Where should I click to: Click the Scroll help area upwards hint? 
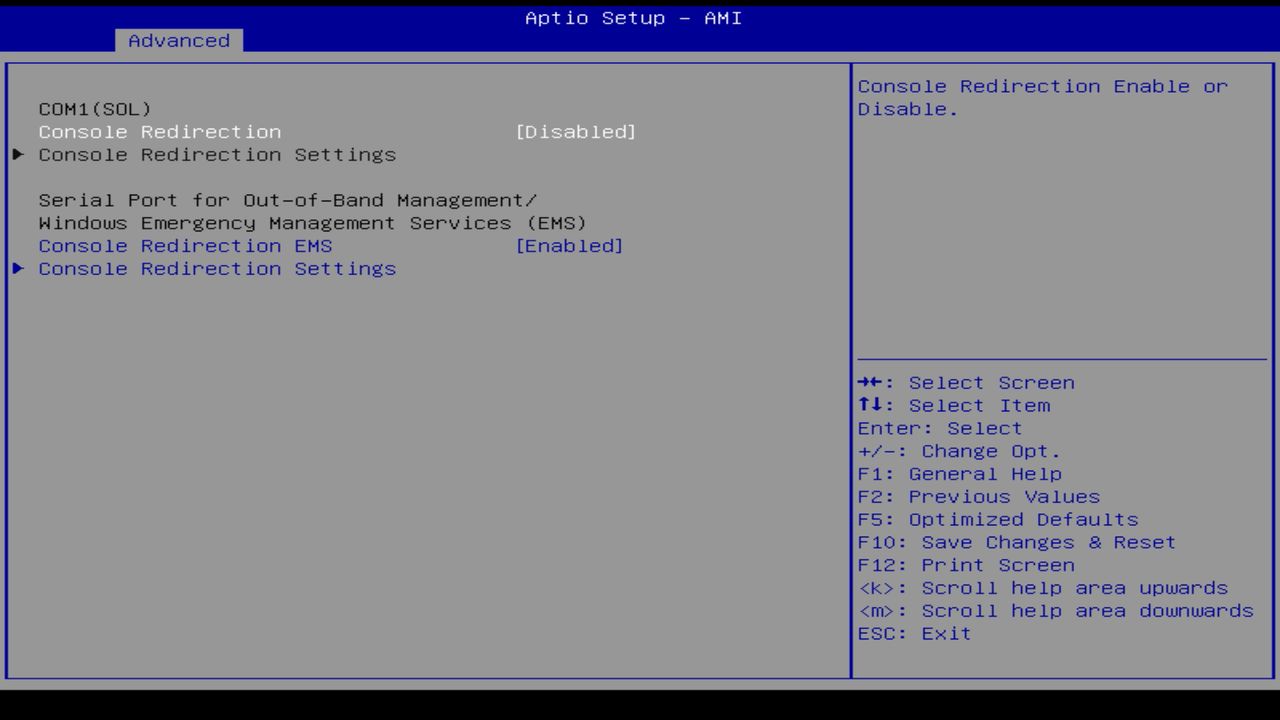pos(1042,587)
